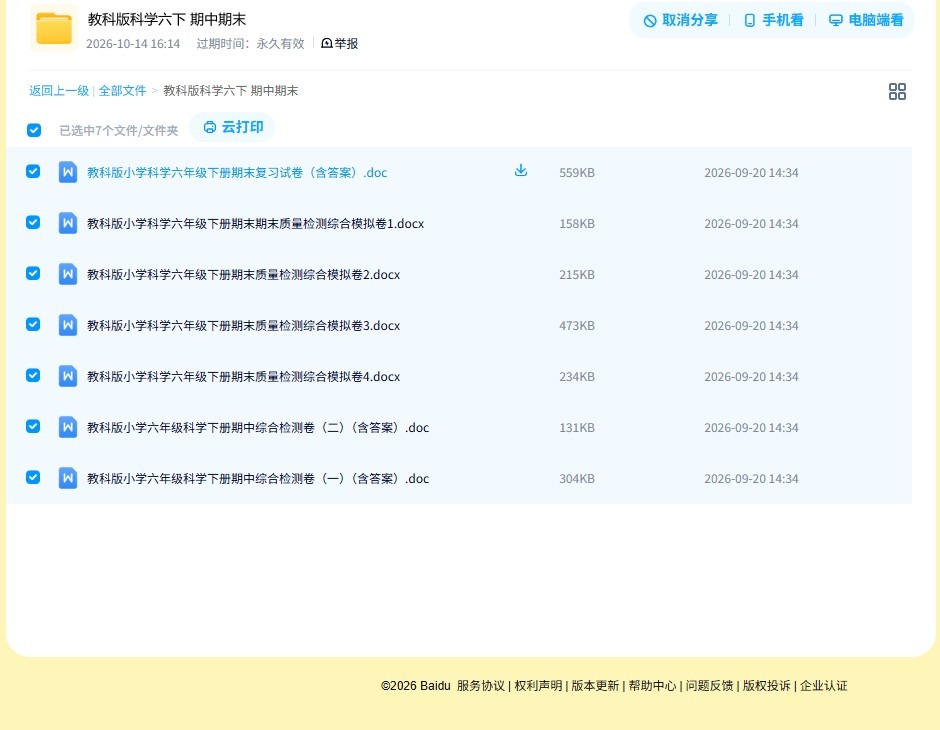Open 期末期末质量检测综合模拟卷1.docx
Viewport: 940px width, 730px height.
click(x=255, y=224)
